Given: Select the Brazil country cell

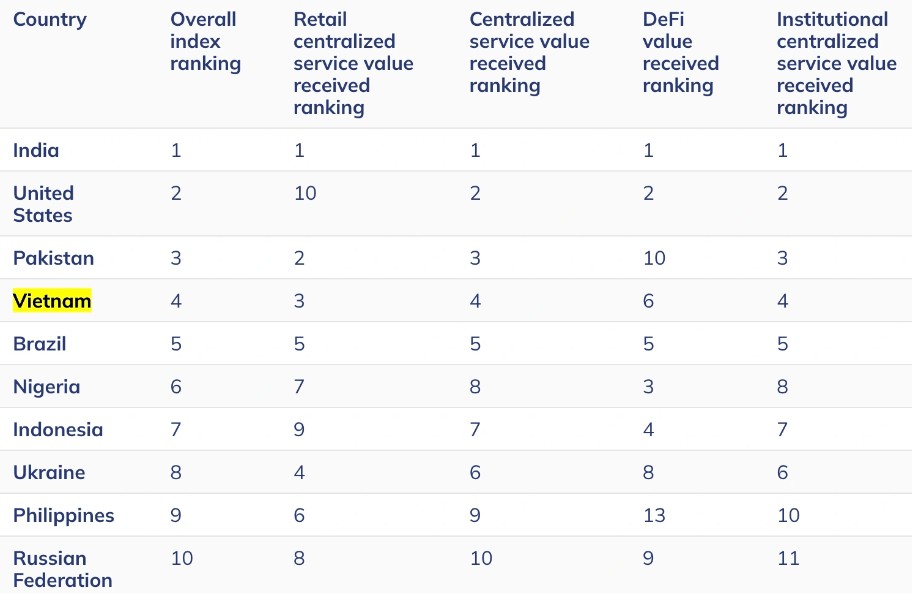Looking at the screenshot, I should [x=40, y=344].
